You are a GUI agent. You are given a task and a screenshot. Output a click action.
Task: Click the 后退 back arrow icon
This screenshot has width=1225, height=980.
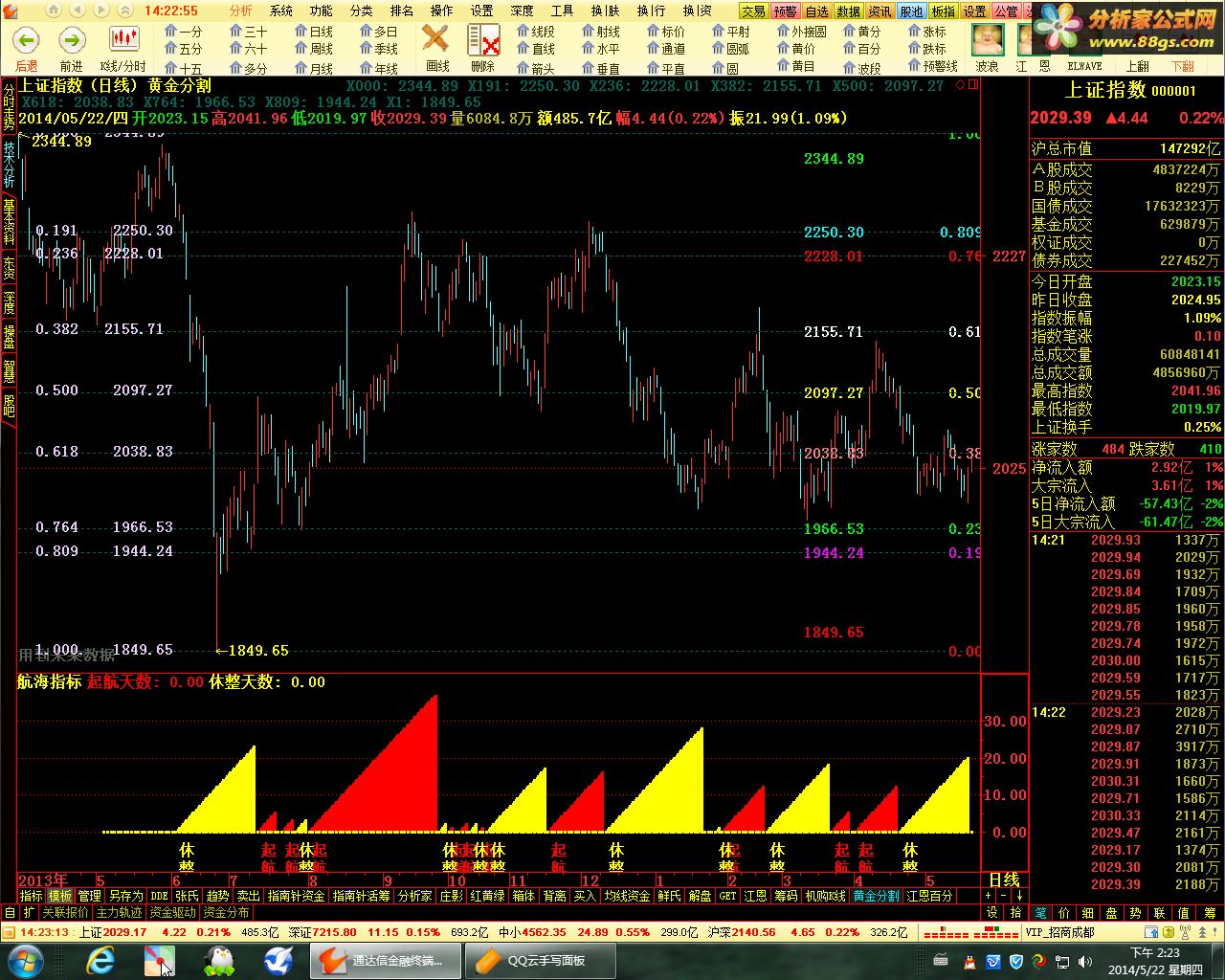pos(26,40)
